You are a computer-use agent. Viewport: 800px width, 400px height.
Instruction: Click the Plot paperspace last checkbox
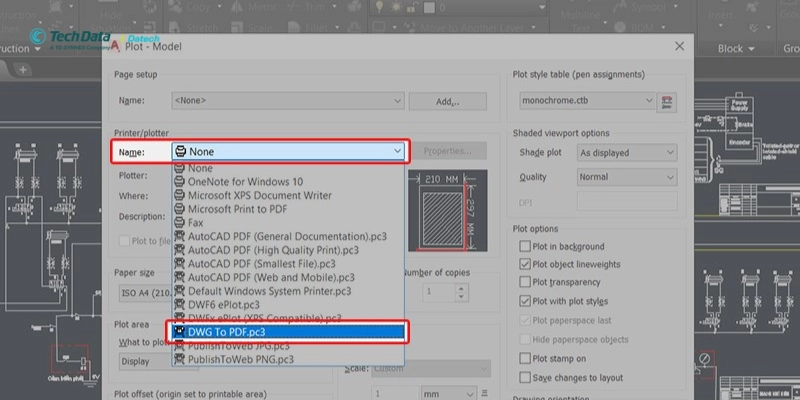point(524,320)
